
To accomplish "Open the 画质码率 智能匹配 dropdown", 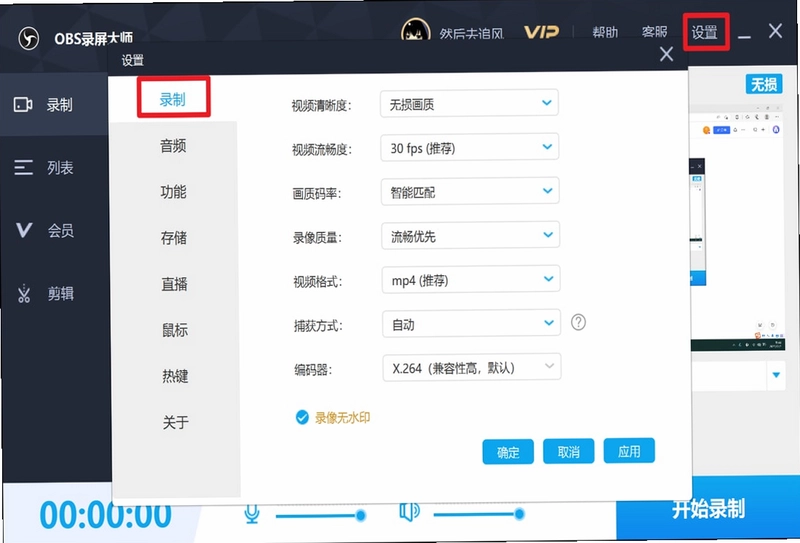I will tap(470, 191).
